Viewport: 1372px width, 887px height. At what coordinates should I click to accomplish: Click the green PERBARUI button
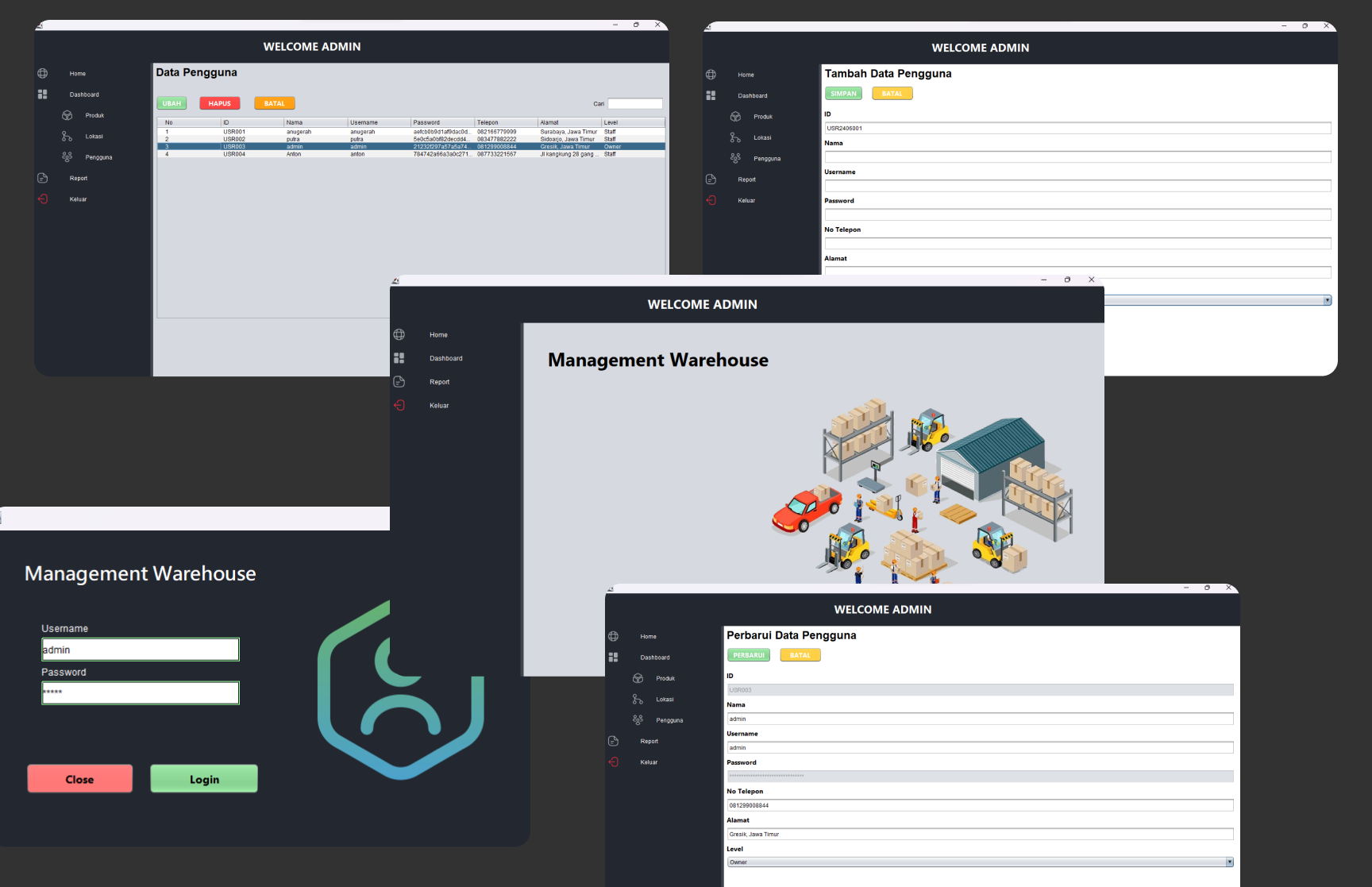click(x=748, y=655)
